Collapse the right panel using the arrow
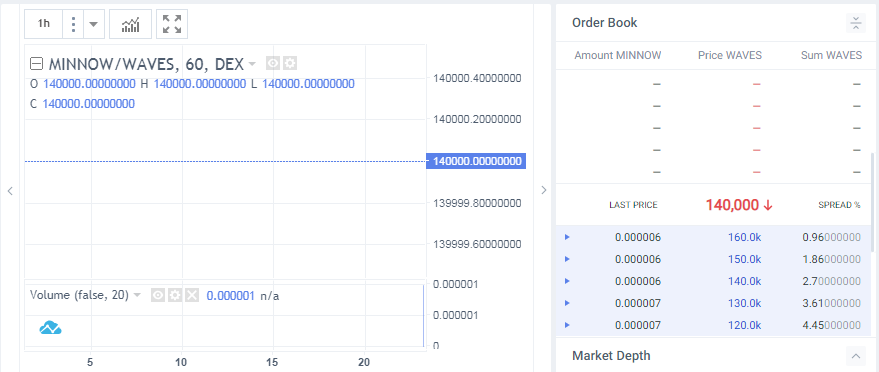The height and width of the screenshot is (372, 879). pyautogui.click(x=543, y=190)
